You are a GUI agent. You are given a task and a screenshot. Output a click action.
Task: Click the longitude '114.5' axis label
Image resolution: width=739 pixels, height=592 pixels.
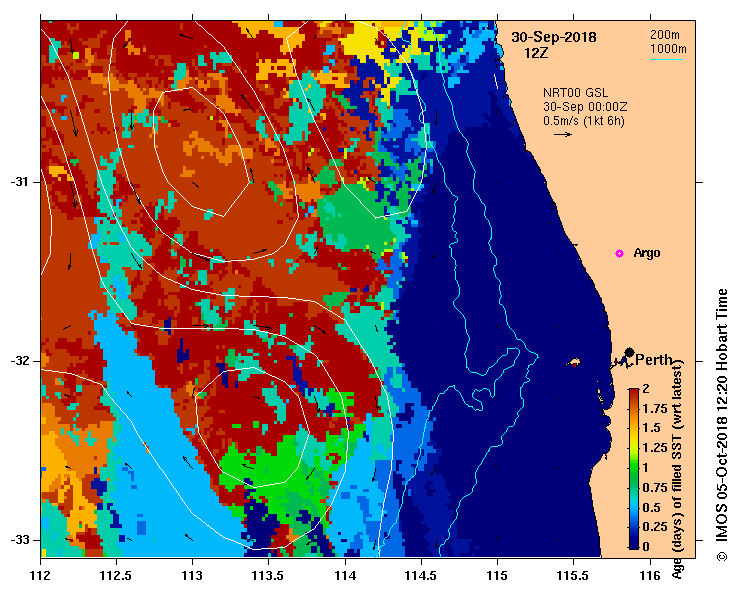421,576
